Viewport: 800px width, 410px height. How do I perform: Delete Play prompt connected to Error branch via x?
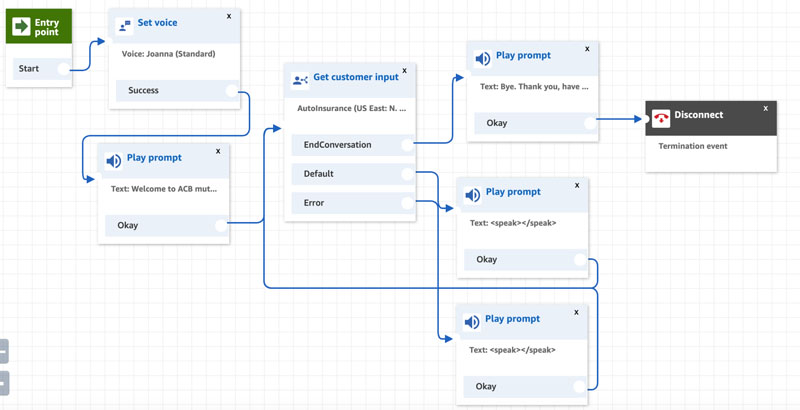coord(577,185)
